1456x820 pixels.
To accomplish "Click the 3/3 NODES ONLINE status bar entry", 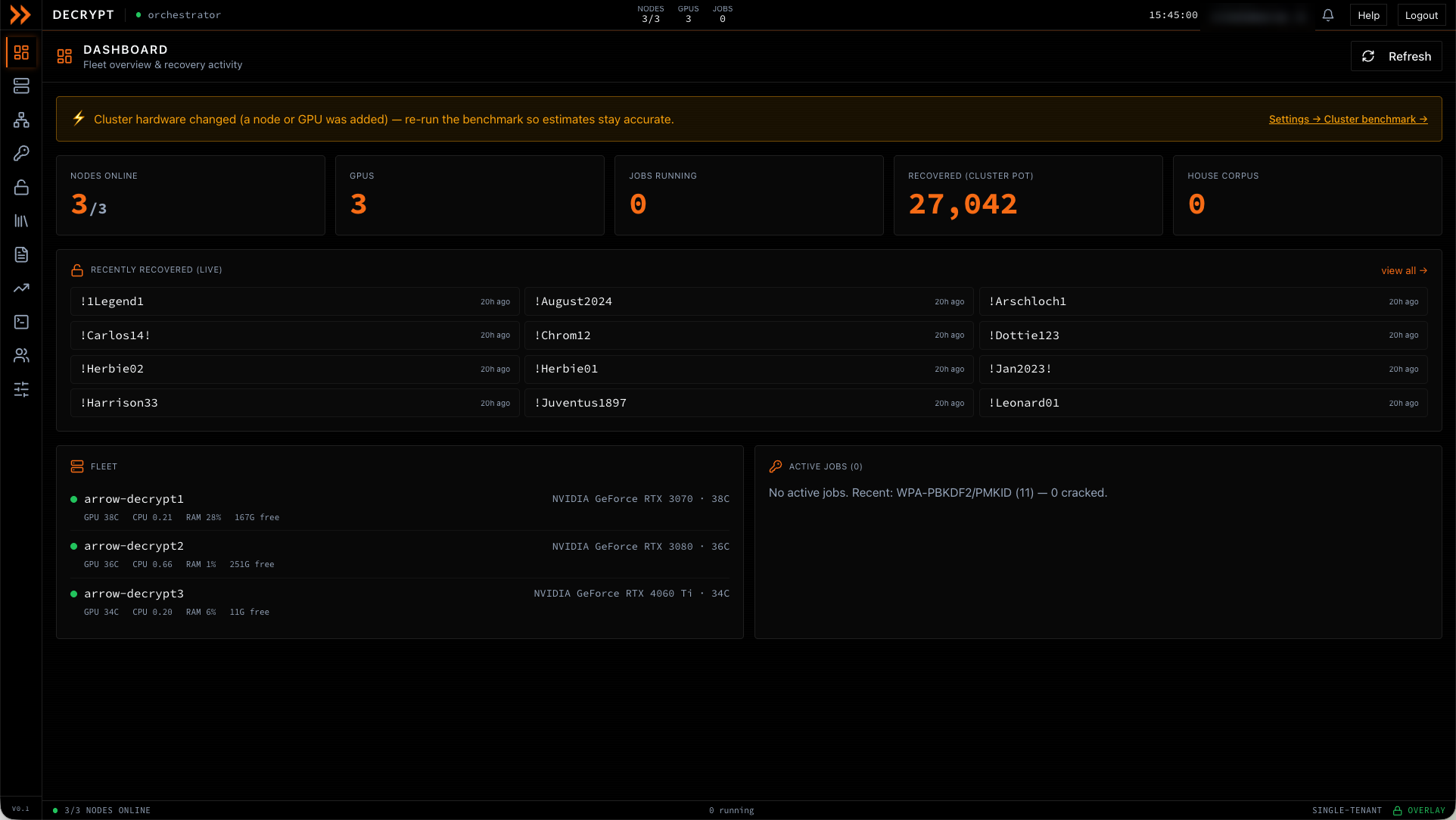I will click(x=102, y=811).
